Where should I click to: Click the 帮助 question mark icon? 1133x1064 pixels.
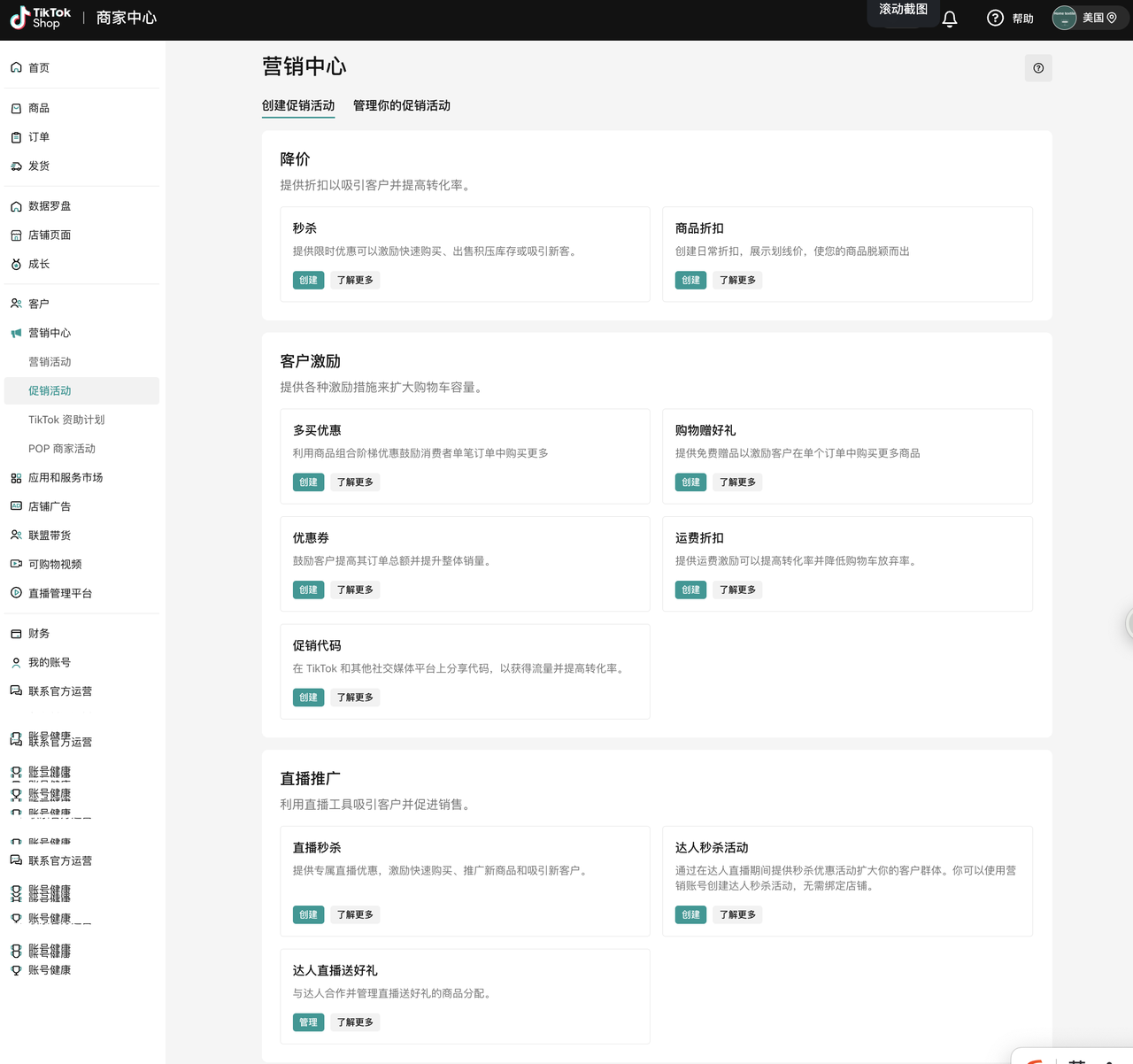[x=995, y=18]
